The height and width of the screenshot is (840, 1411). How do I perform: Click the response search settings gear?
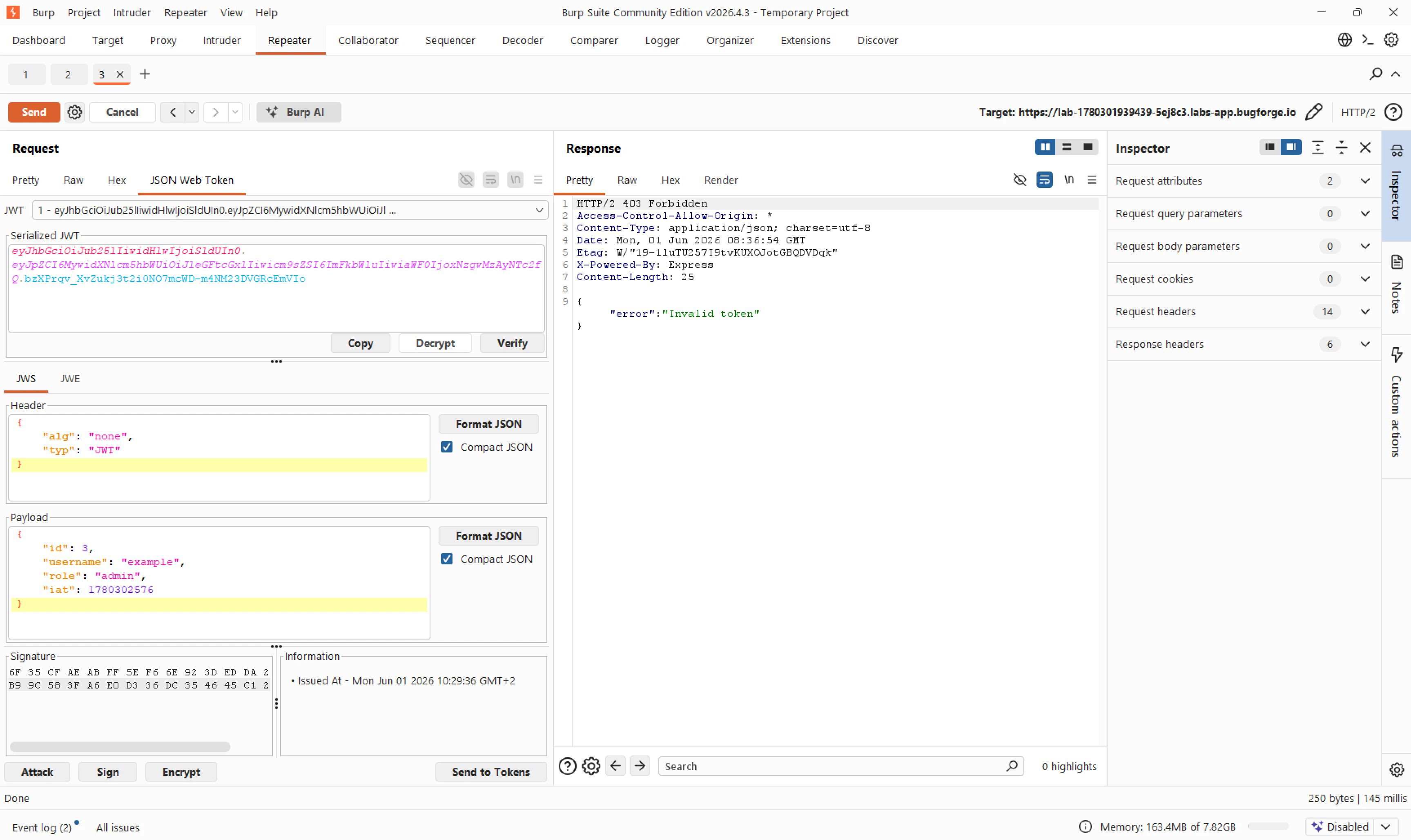pyautogui.click(x=591, y=766)
